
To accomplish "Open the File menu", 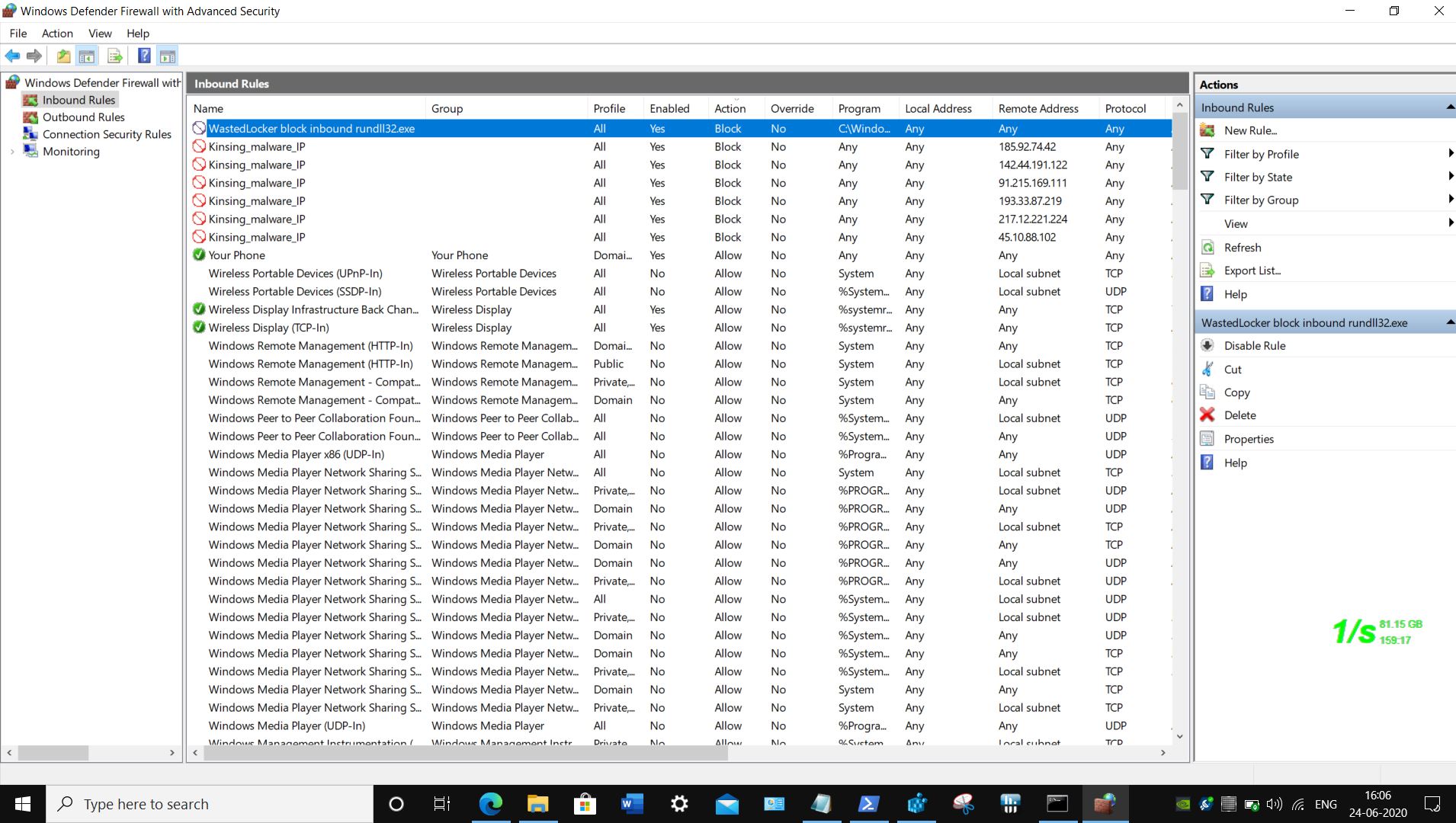I will point(18,34).
